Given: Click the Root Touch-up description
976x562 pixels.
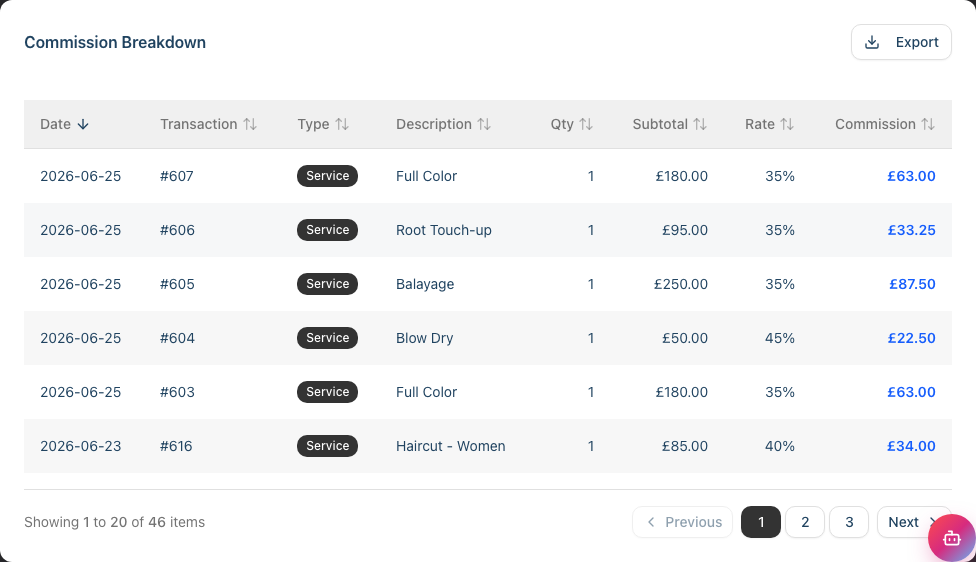Looking at the screenshot, I should pos(444,230).
